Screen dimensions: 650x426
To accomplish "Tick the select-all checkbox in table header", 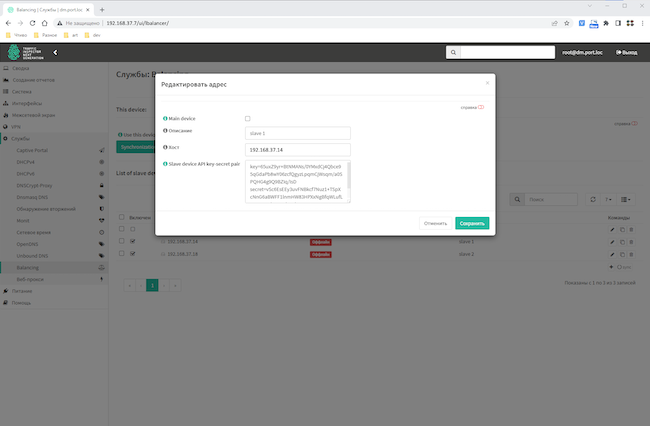I will (x=121, y=217).
